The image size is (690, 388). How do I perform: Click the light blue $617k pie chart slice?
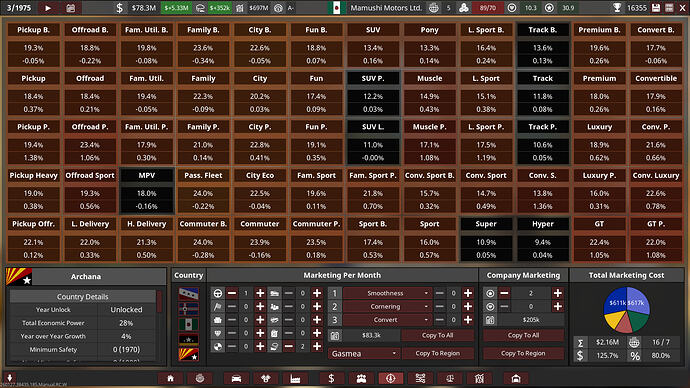tap(638, 301)
